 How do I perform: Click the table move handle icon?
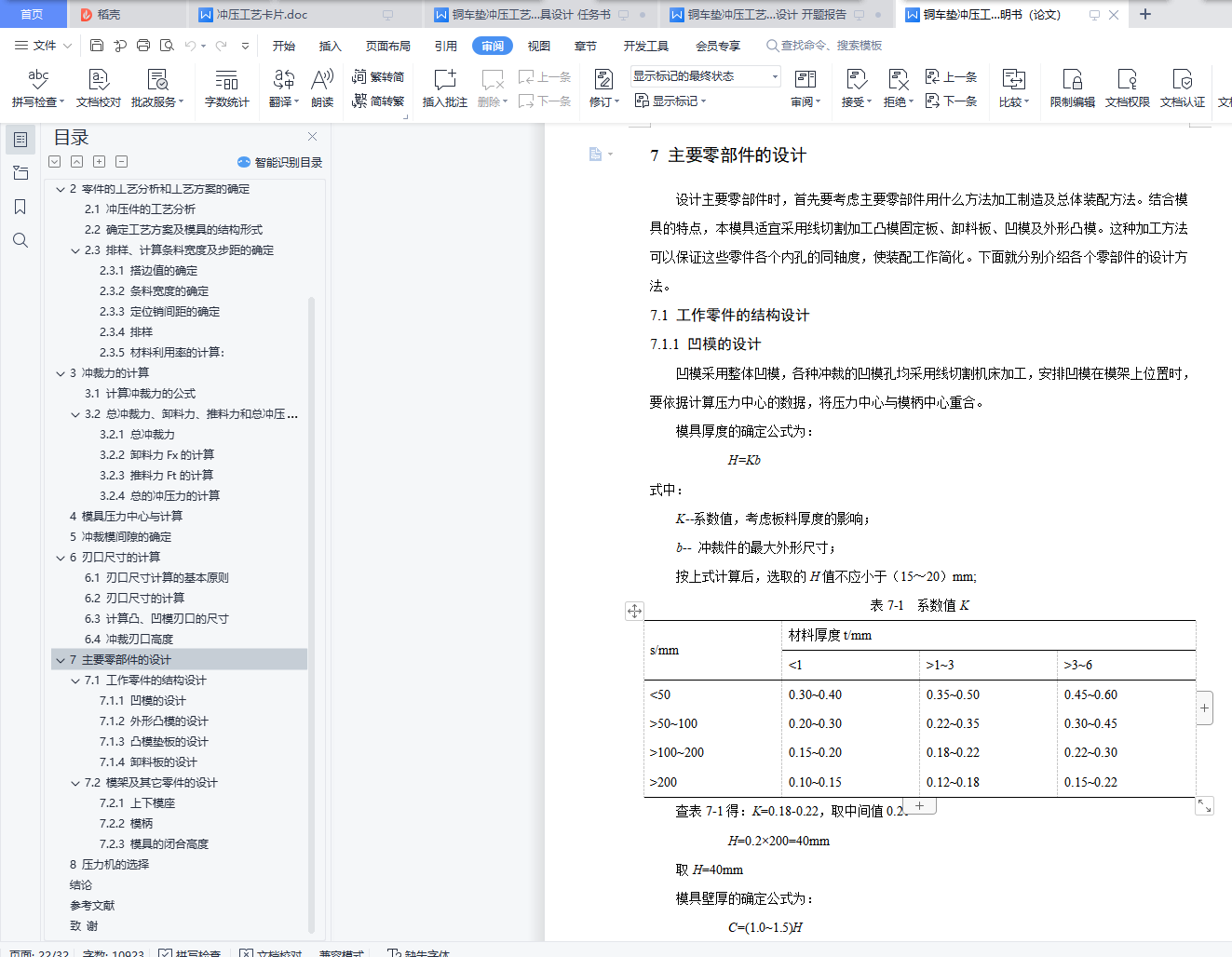[634, 611]
